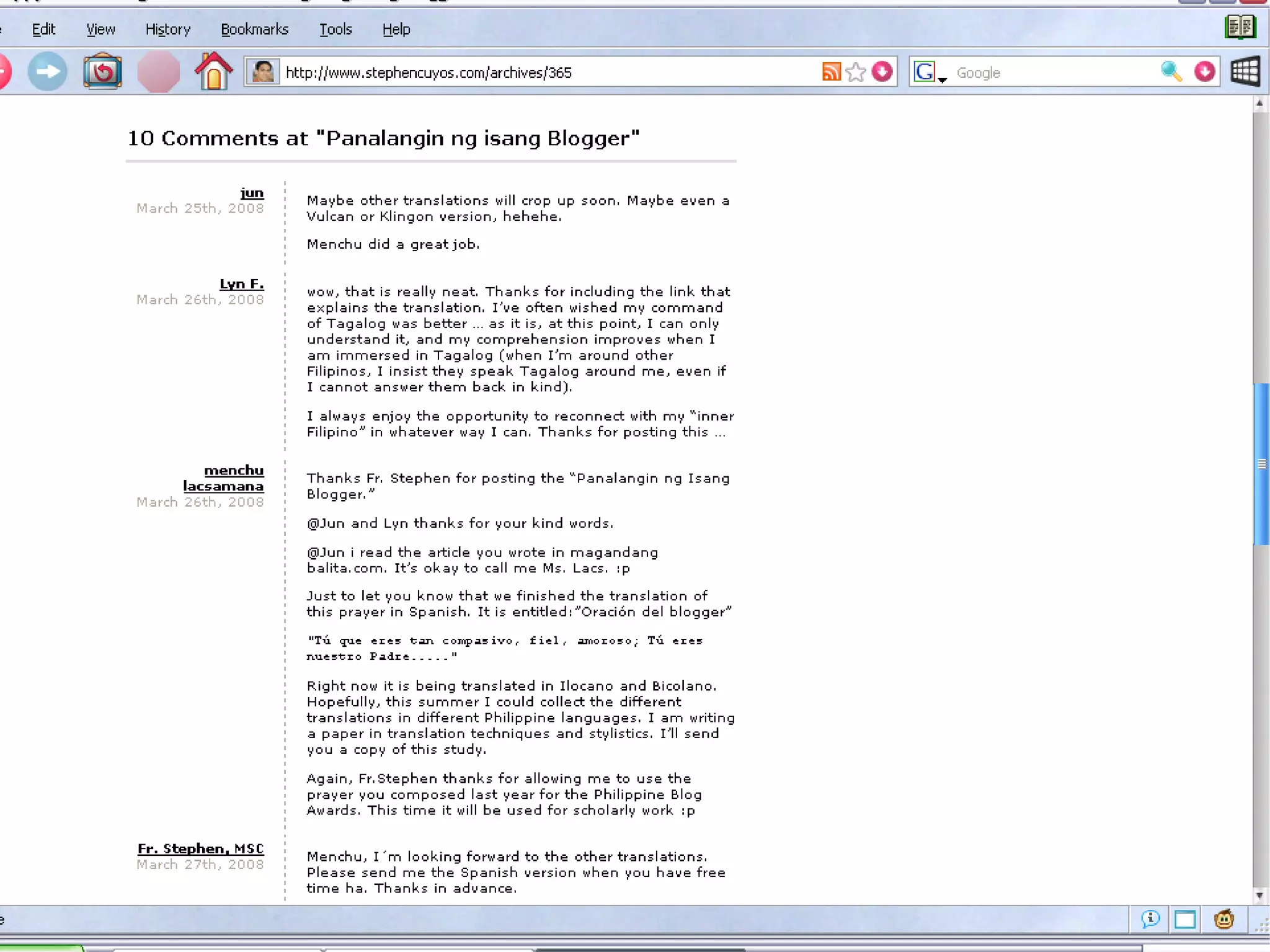
Task: Click the forward arrow navigation button
Action: (x=47, y=72)
